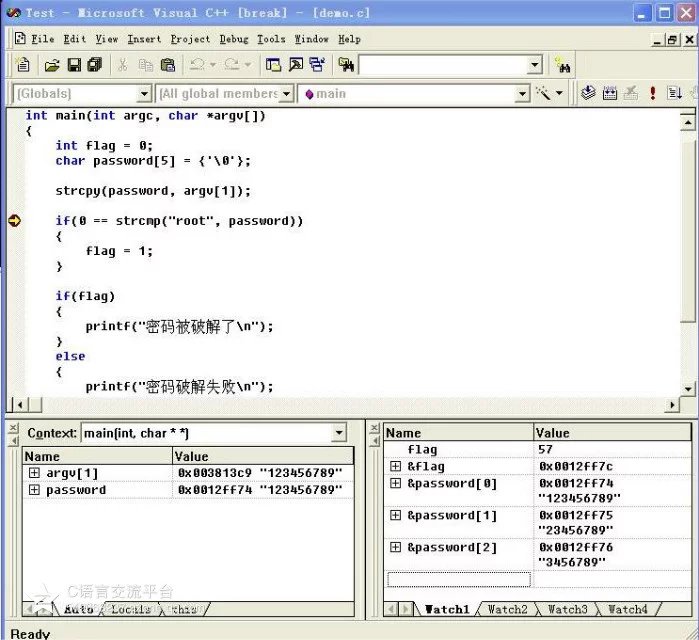Close the Variables pane with the x button
This screenshot has width=699, height=640.
(x=13, y=427)
